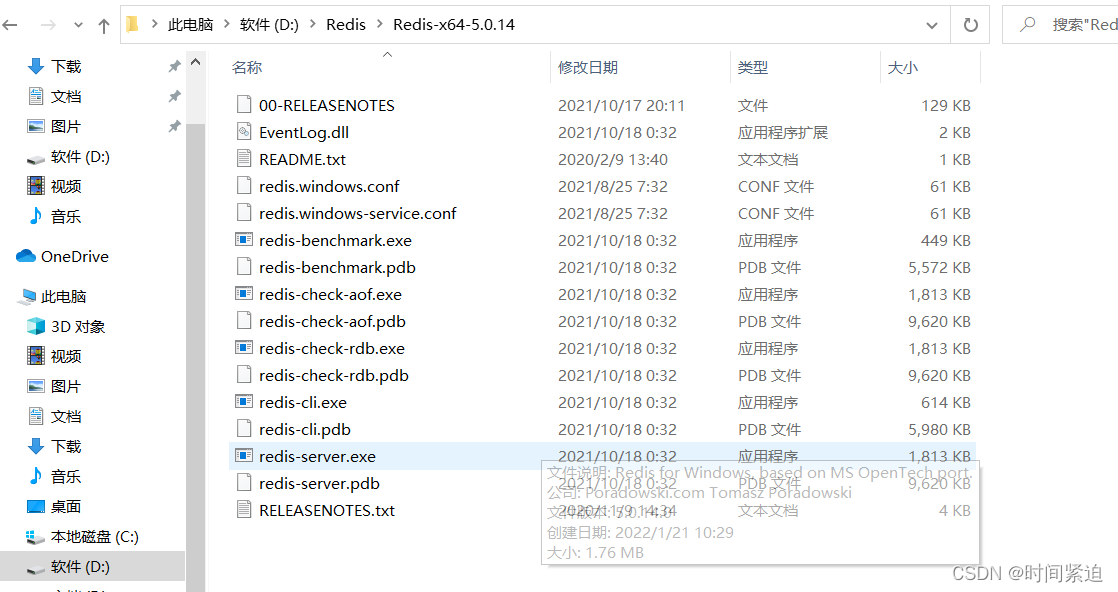Select 此电脑 in the address breadcrumb
Image resolution: width=1118 pixels, height=592 pixels.
[190, 24]
